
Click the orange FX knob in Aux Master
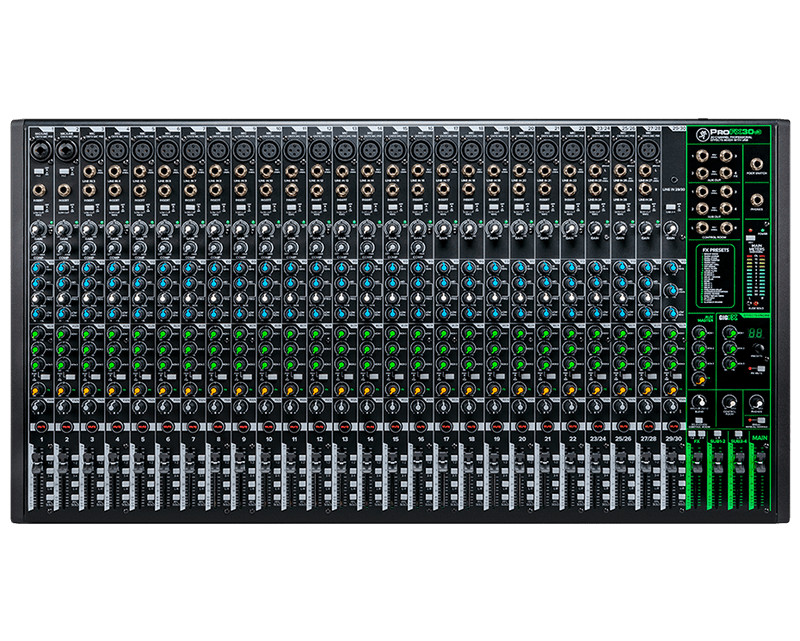point(698,378)
